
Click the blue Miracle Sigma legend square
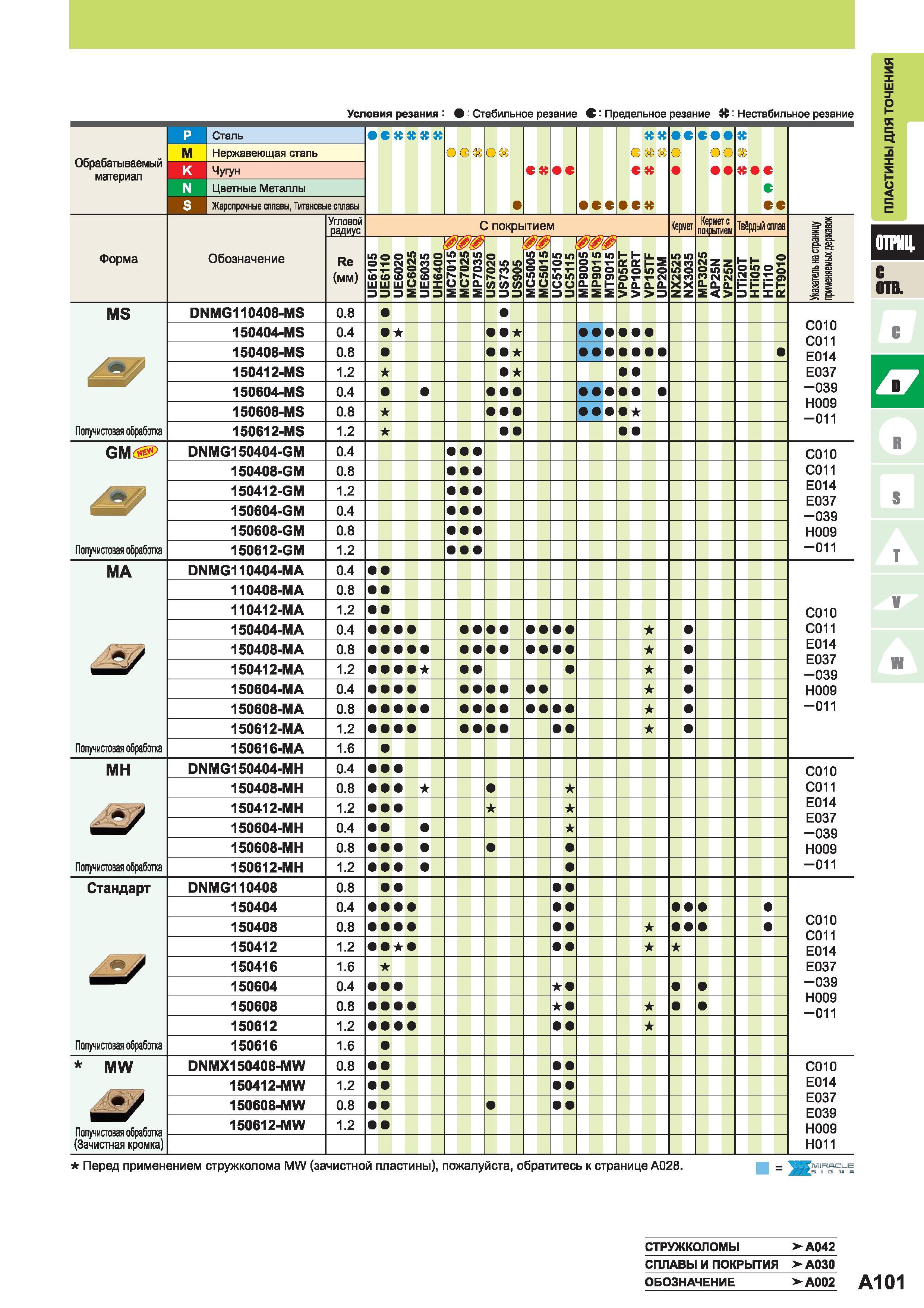(x=762, y=1169)
